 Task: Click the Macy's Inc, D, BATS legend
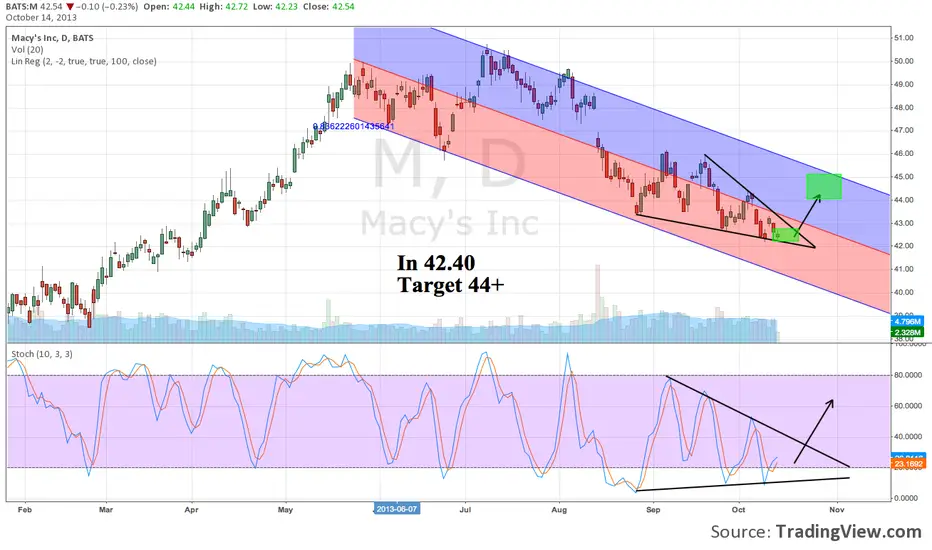click(52, 38)
